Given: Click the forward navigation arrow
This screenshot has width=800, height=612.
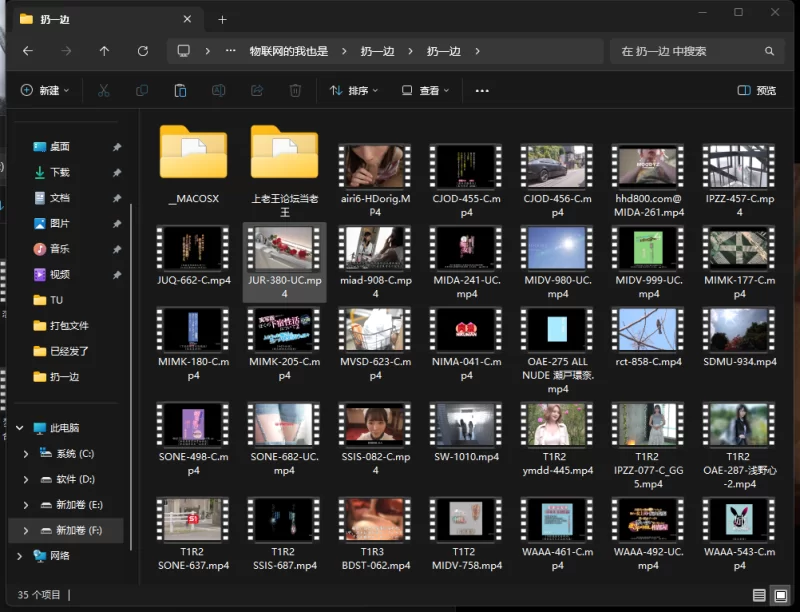Looking at the screenshot, I should (x=66, y=51).
